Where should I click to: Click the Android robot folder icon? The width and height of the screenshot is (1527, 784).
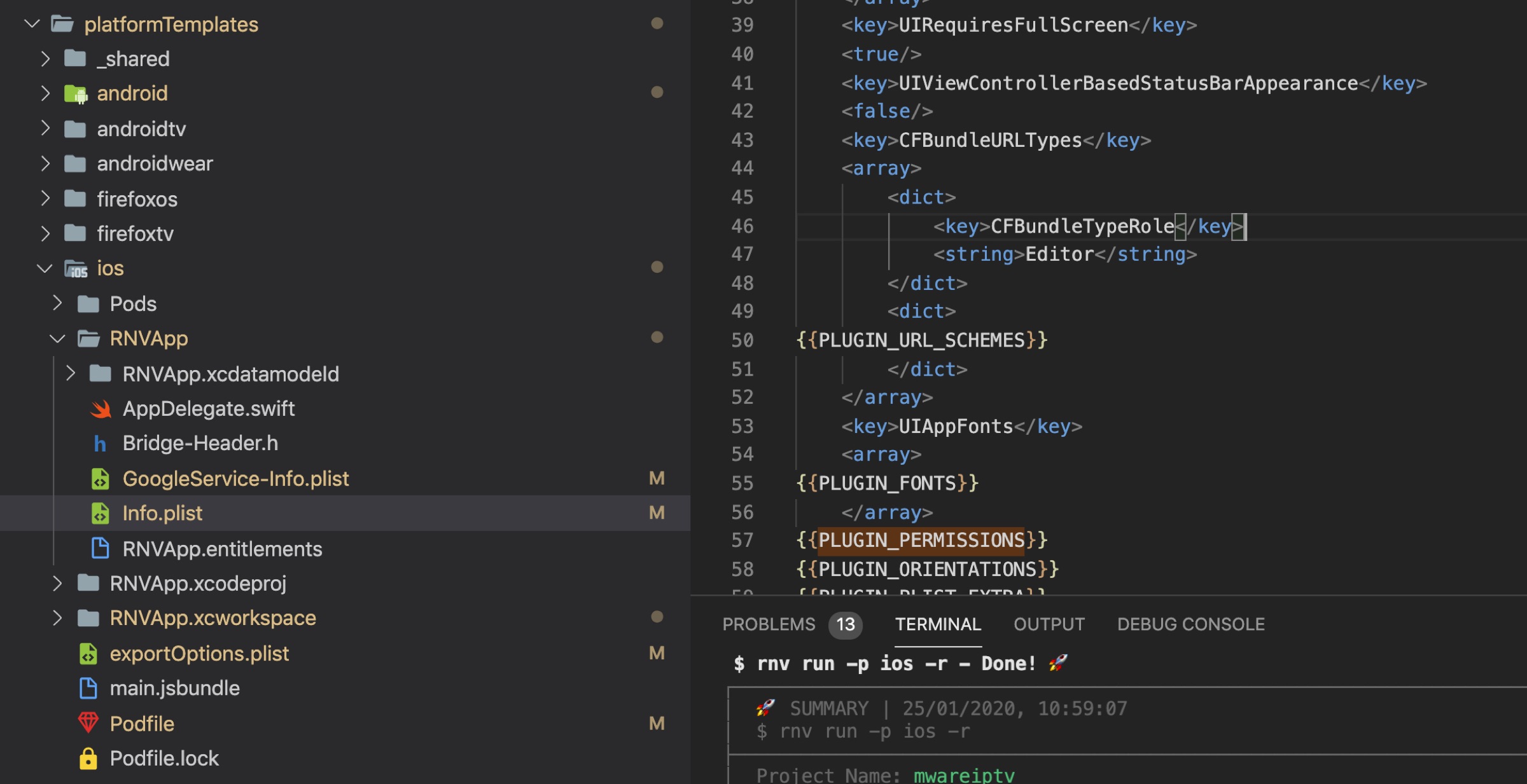click(x=75, y=93)
